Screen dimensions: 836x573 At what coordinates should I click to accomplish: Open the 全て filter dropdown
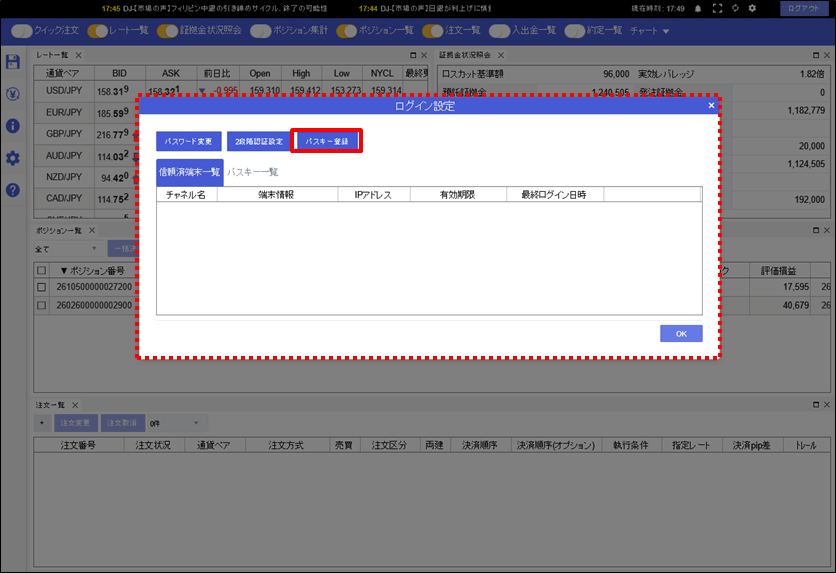(x=66, y=249)
